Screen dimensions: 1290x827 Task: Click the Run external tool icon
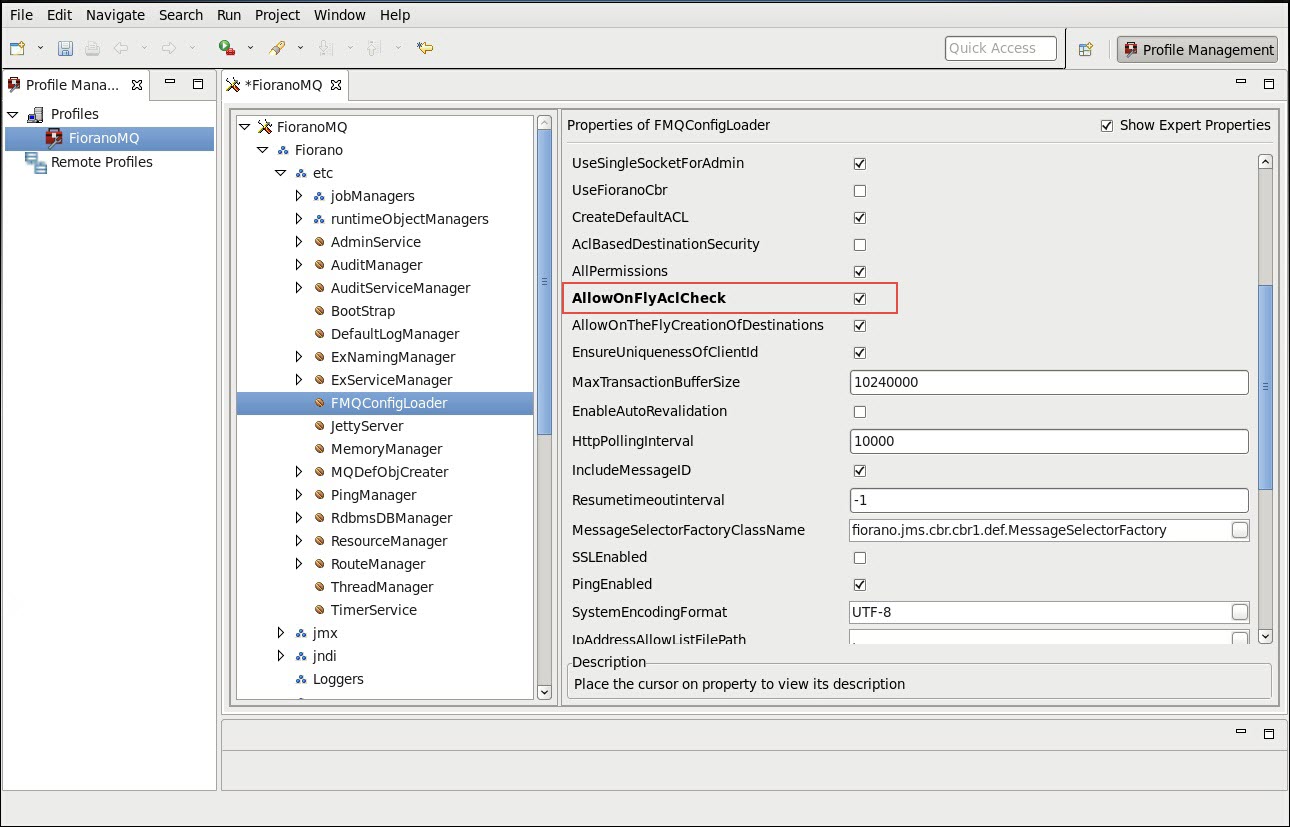(227, 48)
